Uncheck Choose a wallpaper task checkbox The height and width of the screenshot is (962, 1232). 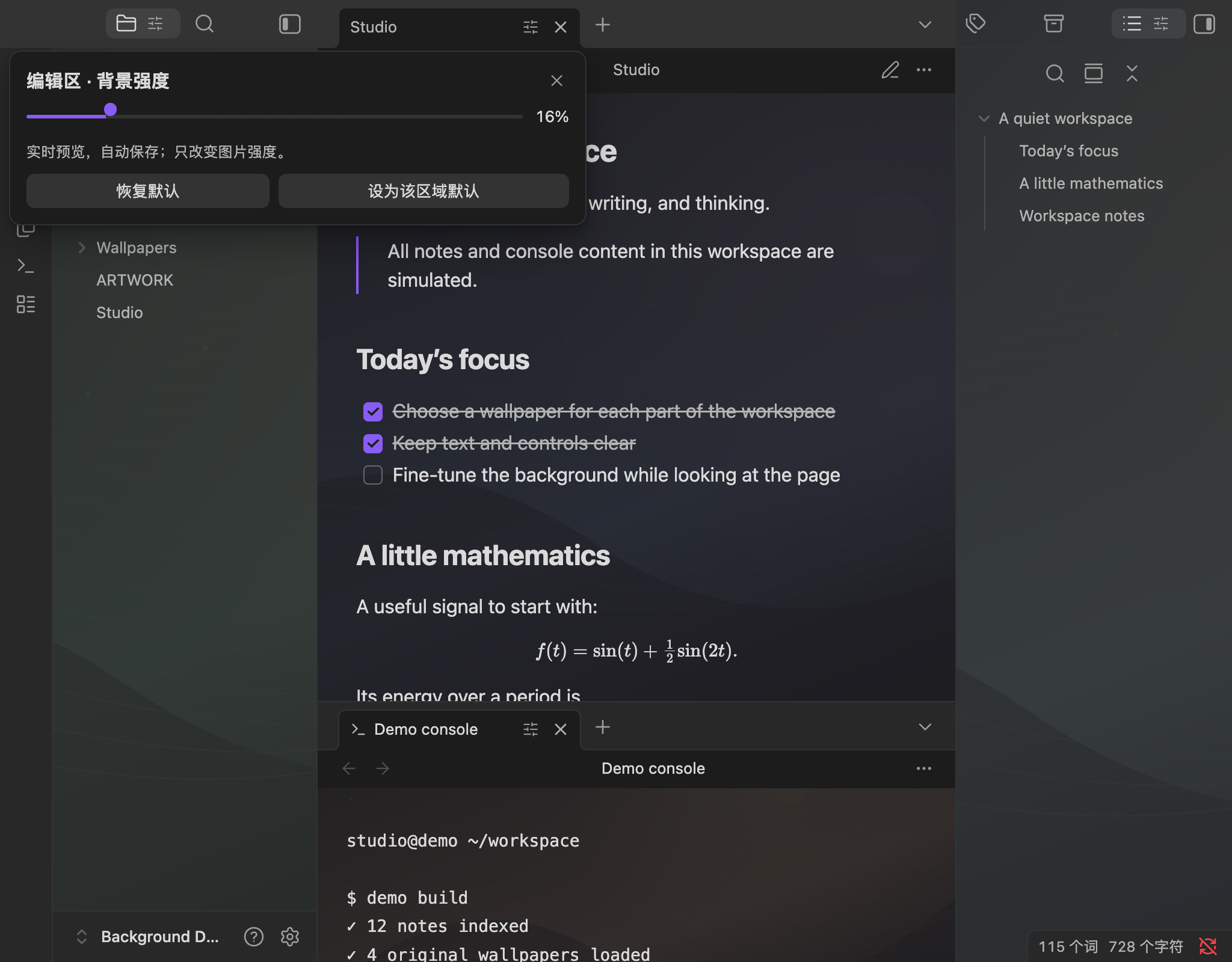coord(373,412)
